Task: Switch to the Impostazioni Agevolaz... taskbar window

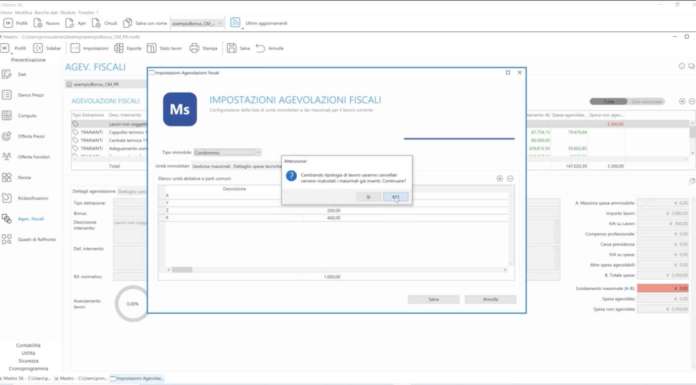Action: [137, 378]
